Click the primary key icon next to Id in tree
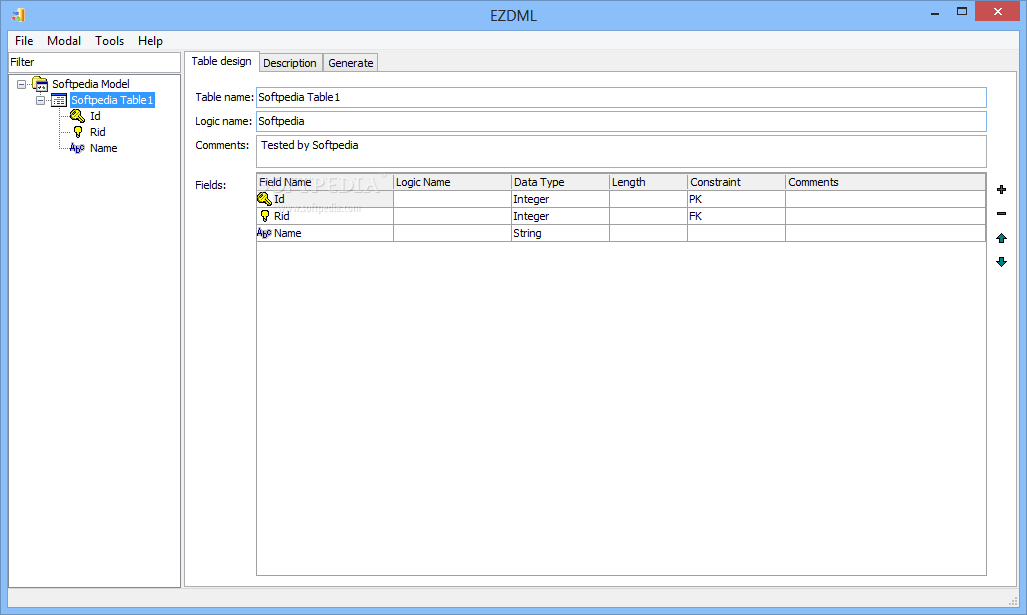The width and height of the screenshot is (1027, 615). click(x=77, y=116)
